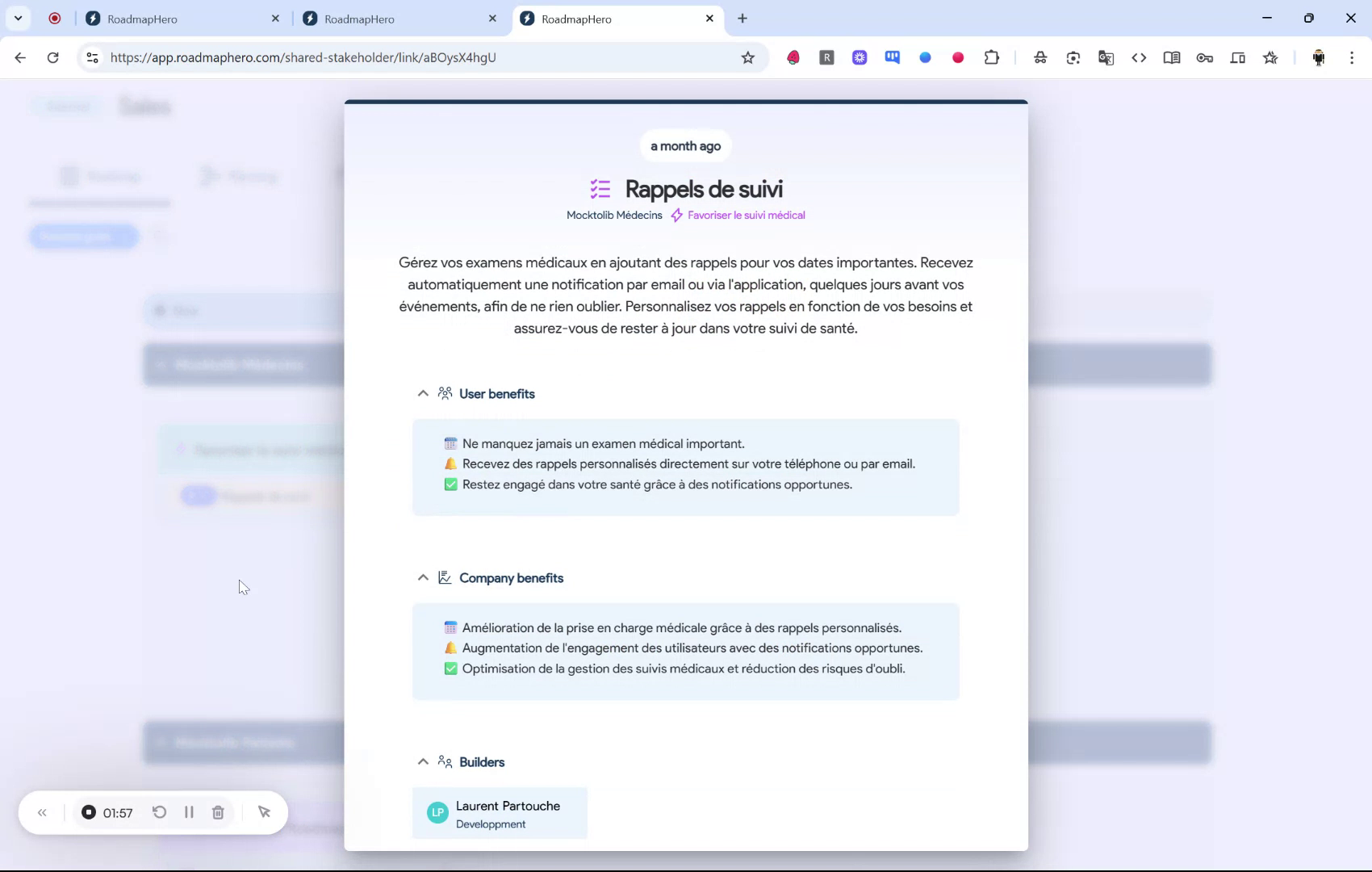Open the browser extensions puzzle menu
This screenshot has width=1372, height=872.
coord(992,57)
